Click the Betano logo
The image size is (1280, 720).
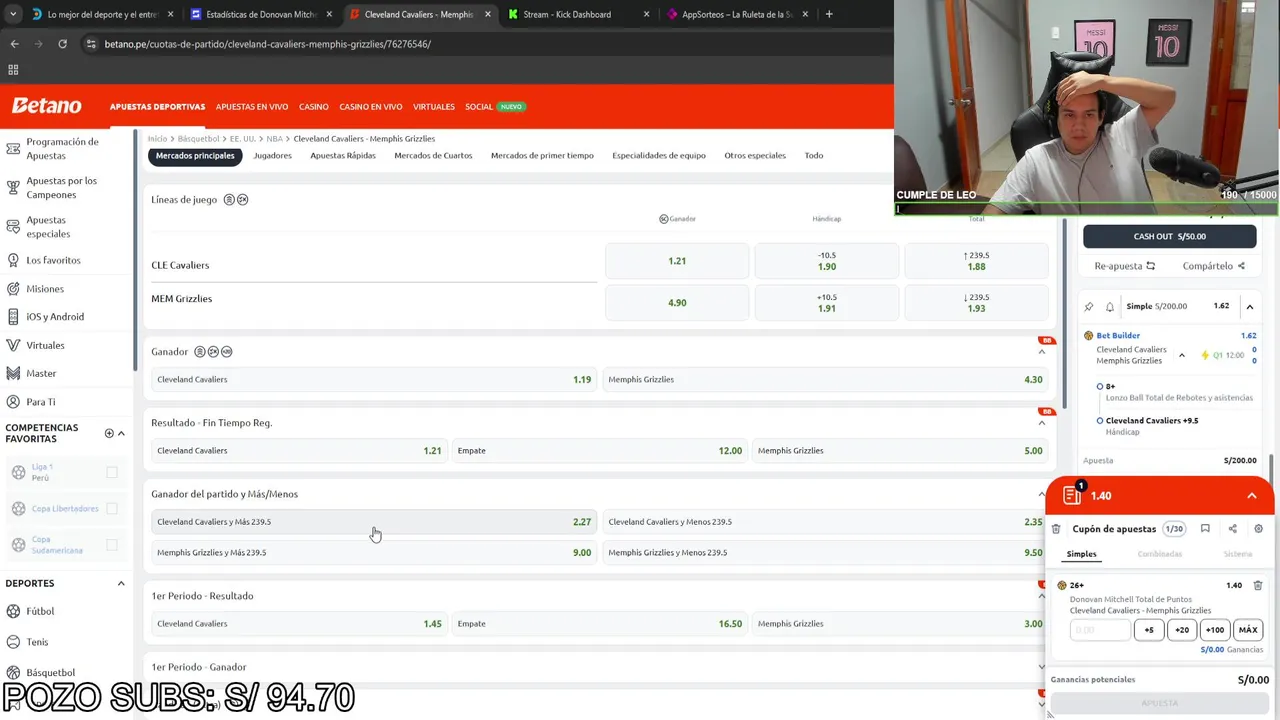click(46, 106)
